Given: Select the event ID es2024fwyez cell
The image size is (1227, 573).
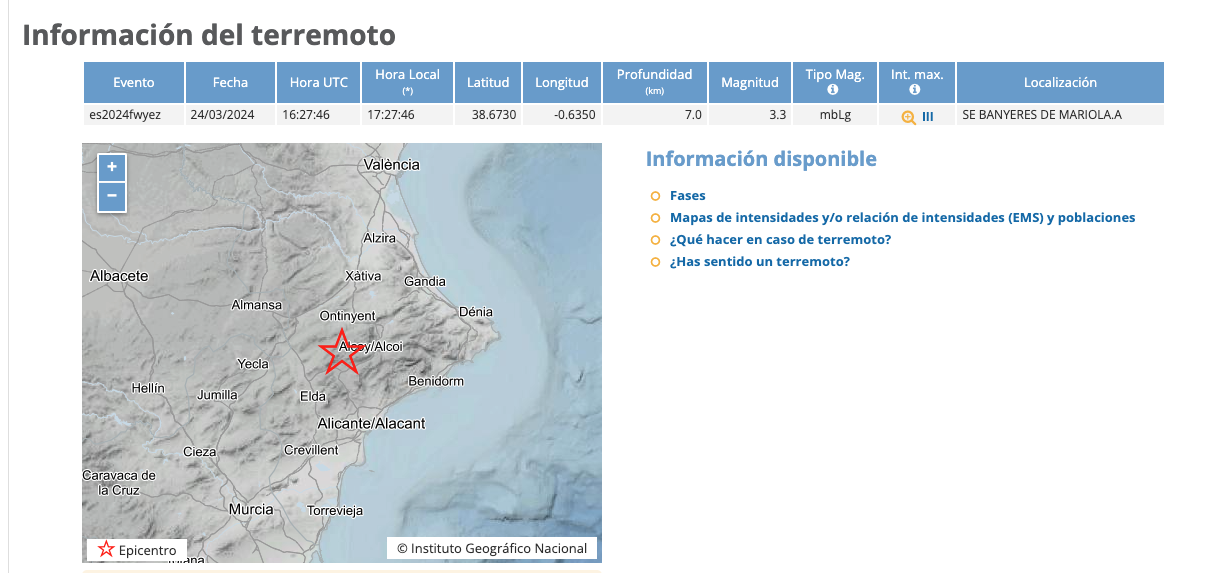Looking at the screenshot, I should [x=125, y=115].
